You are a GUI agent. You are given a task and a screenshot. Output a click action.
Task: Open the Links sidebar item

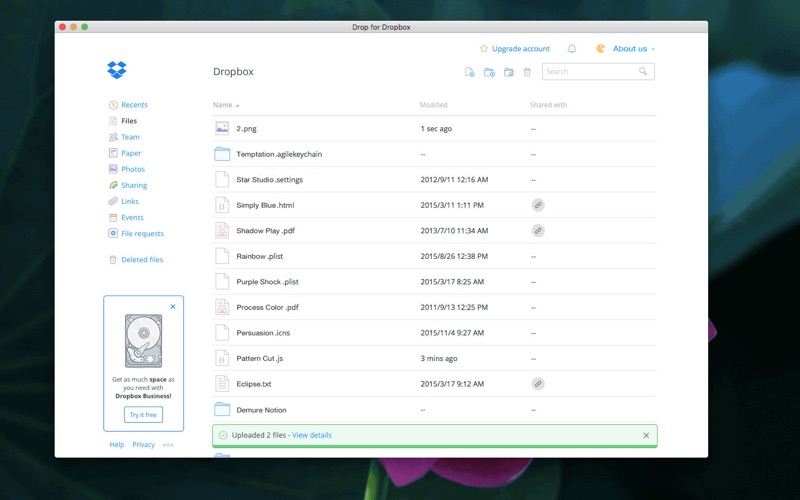(130, 201)
